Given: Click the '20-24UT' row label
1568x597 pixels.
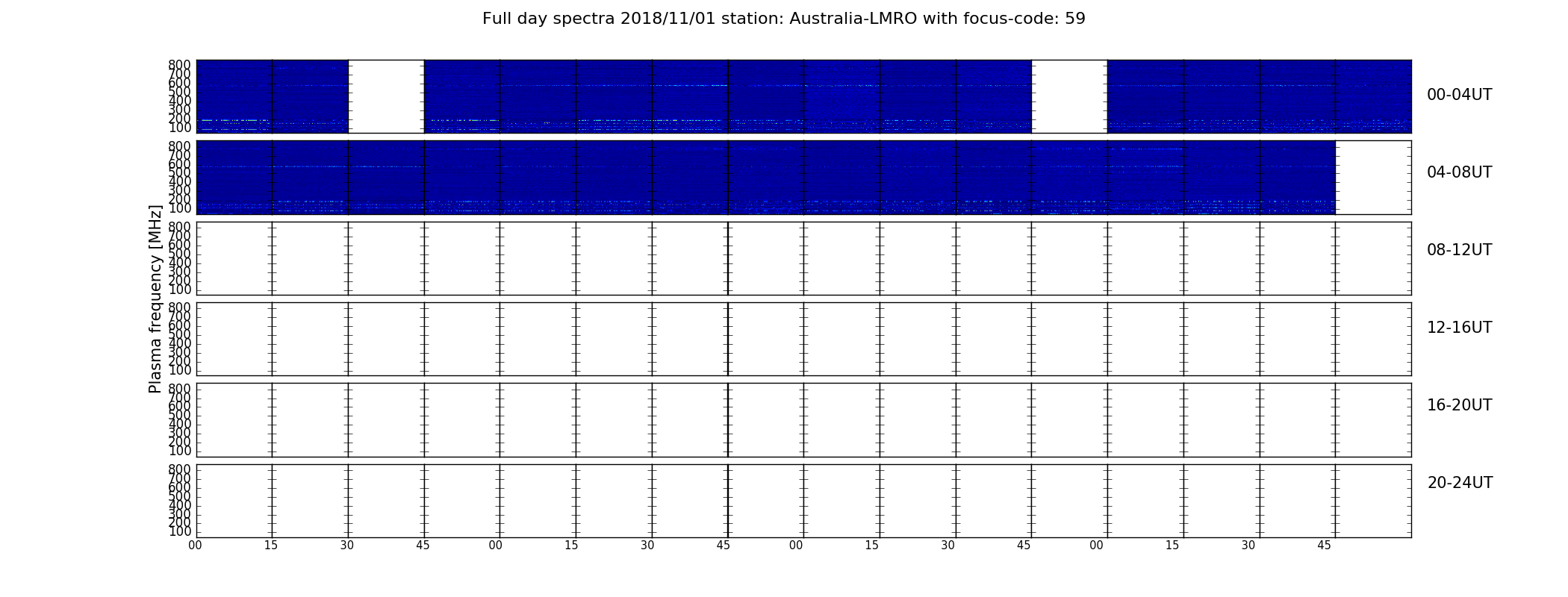Looking at the screenshot, I should pyautogui.click(x=1460, y=483).
